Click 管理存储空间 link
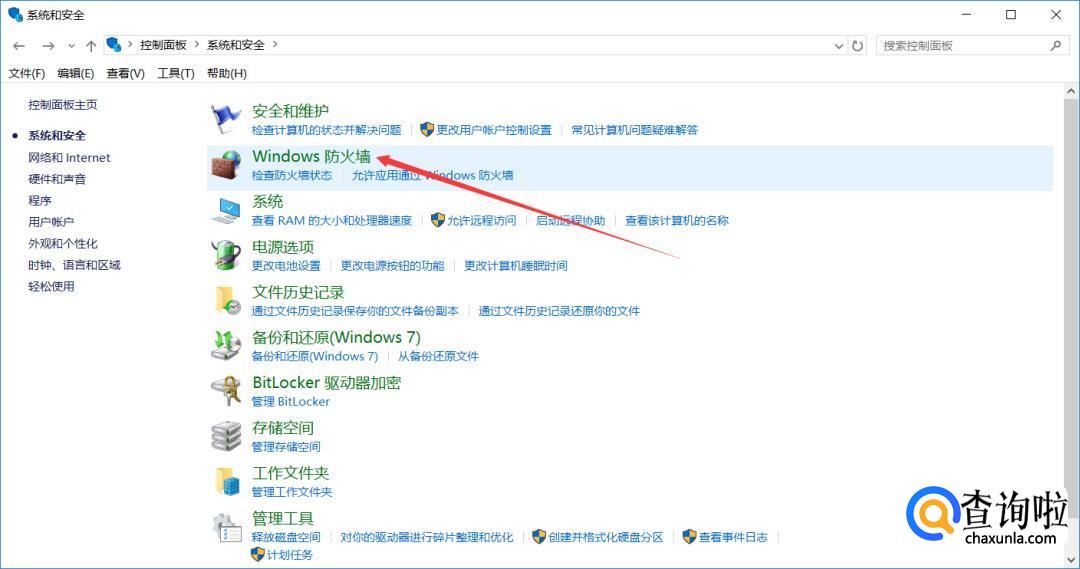 tap(286, 447)
